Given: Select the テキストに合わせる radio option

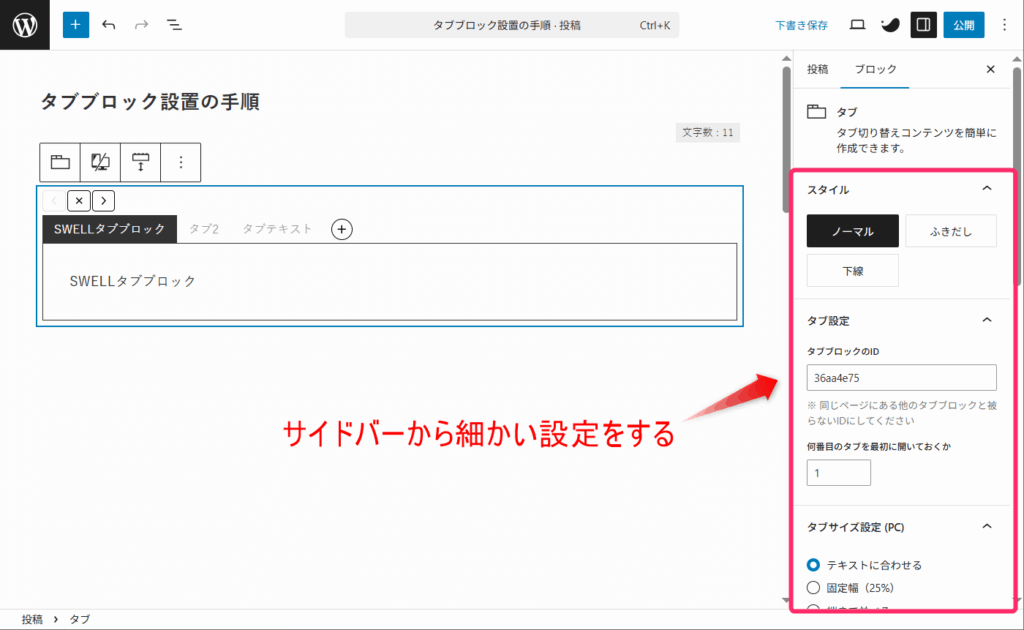Looking at the screenshot, I should pos(813,565).
